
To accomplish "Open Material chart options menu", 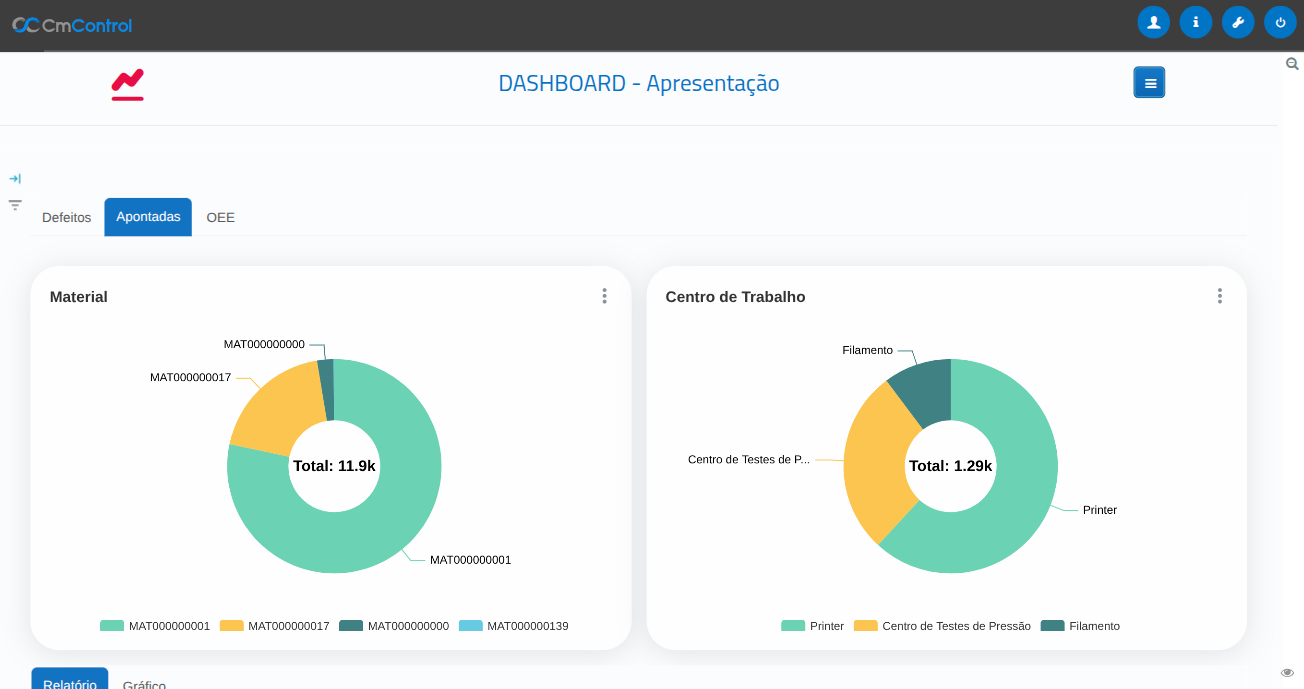I will point(604,296).
